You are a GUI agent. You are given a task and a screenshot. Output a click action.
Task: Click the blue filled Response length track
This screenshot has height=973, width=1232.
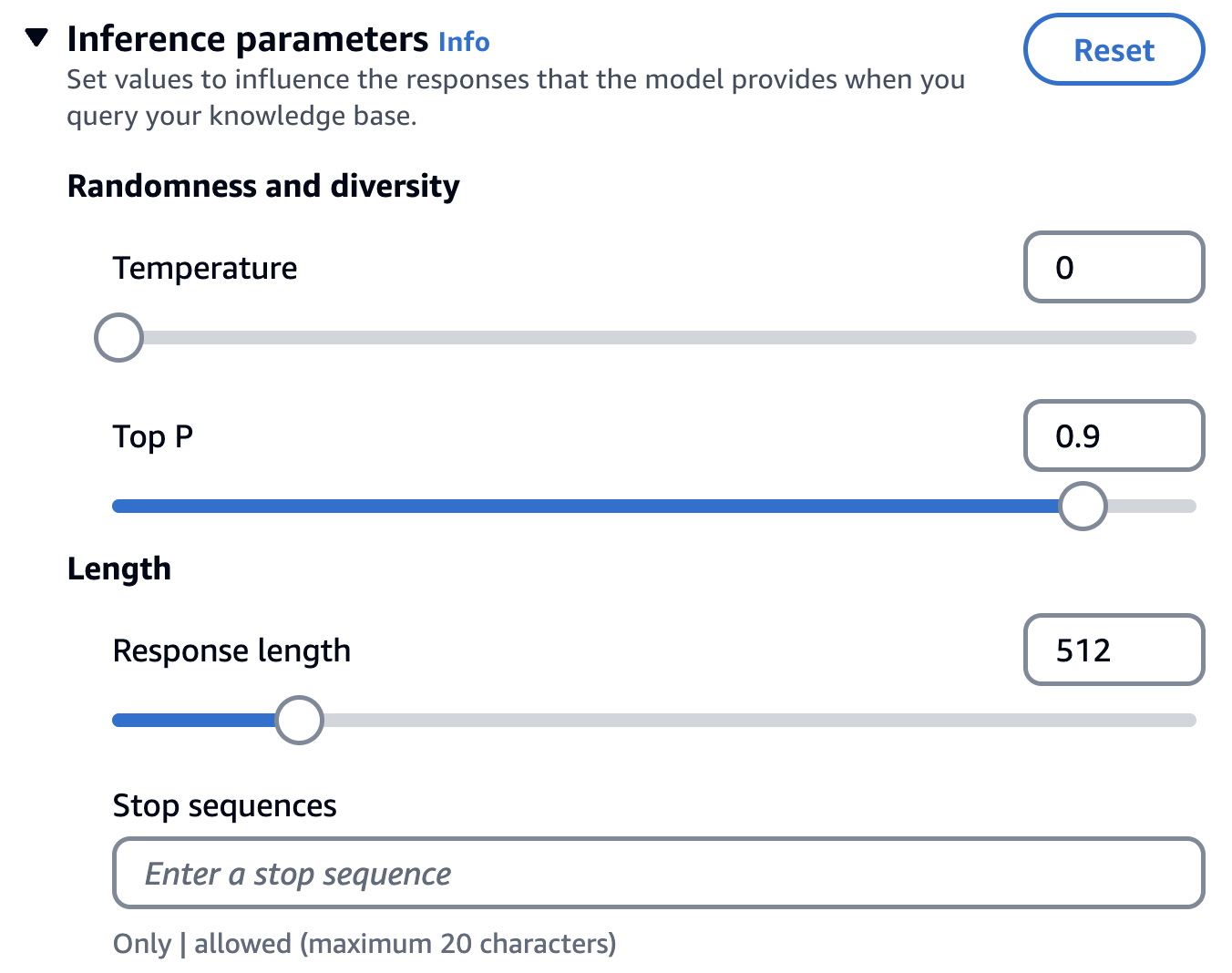pos(193,721)
